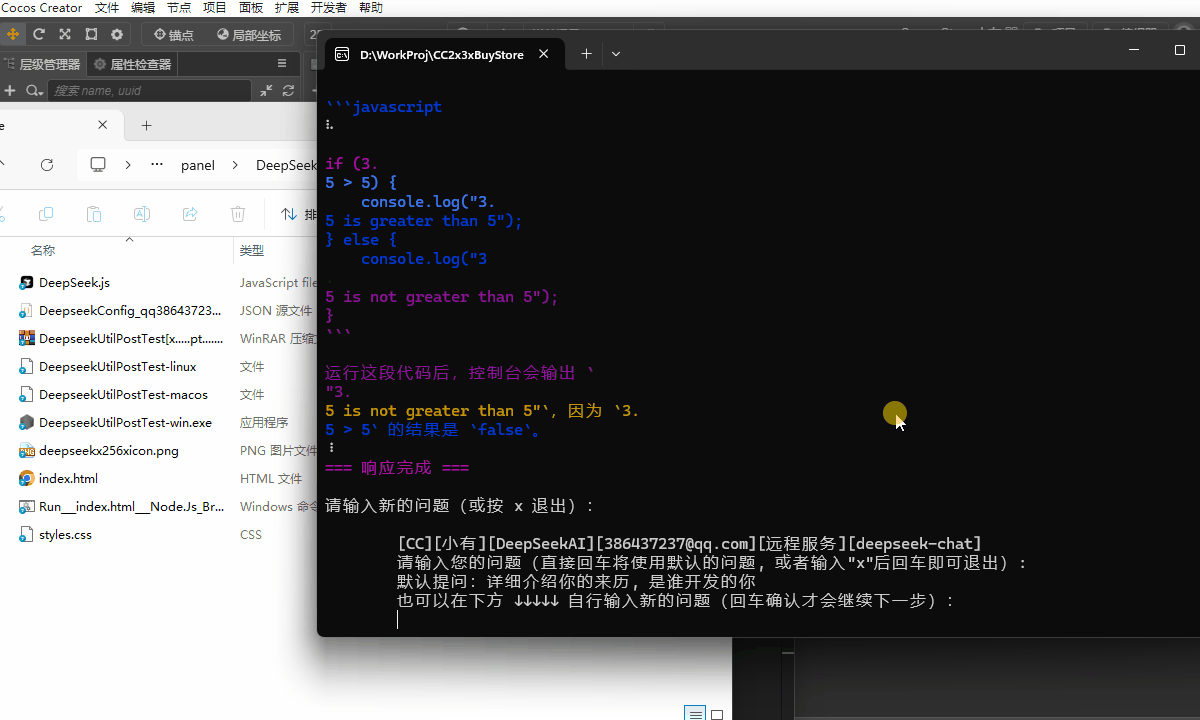Click the terminal tab D:\WorkProj\CC2x3xBuyStore
1200x720 pixels.
tap(441, 54)
